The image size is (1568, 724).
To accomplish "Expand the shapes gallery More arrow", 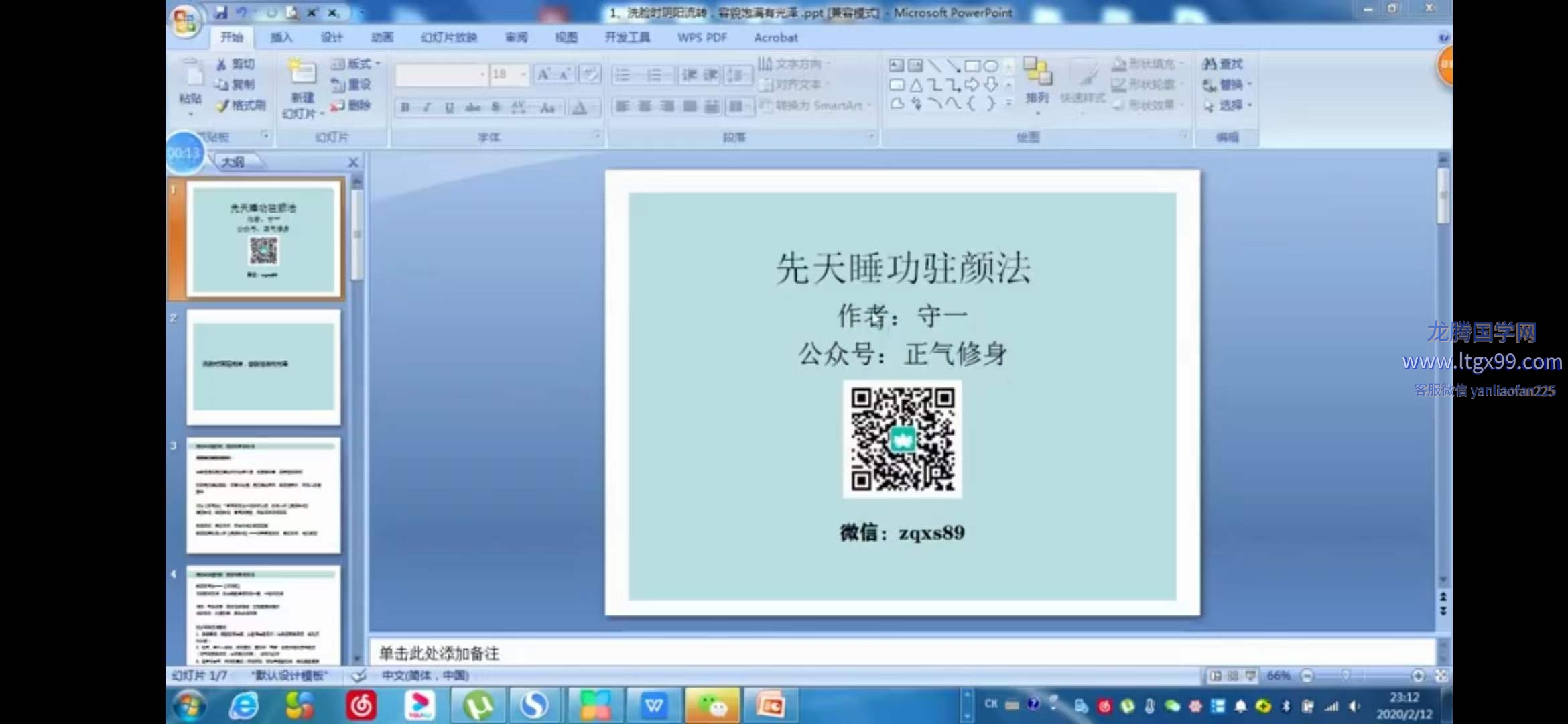I will point(1008,103).
